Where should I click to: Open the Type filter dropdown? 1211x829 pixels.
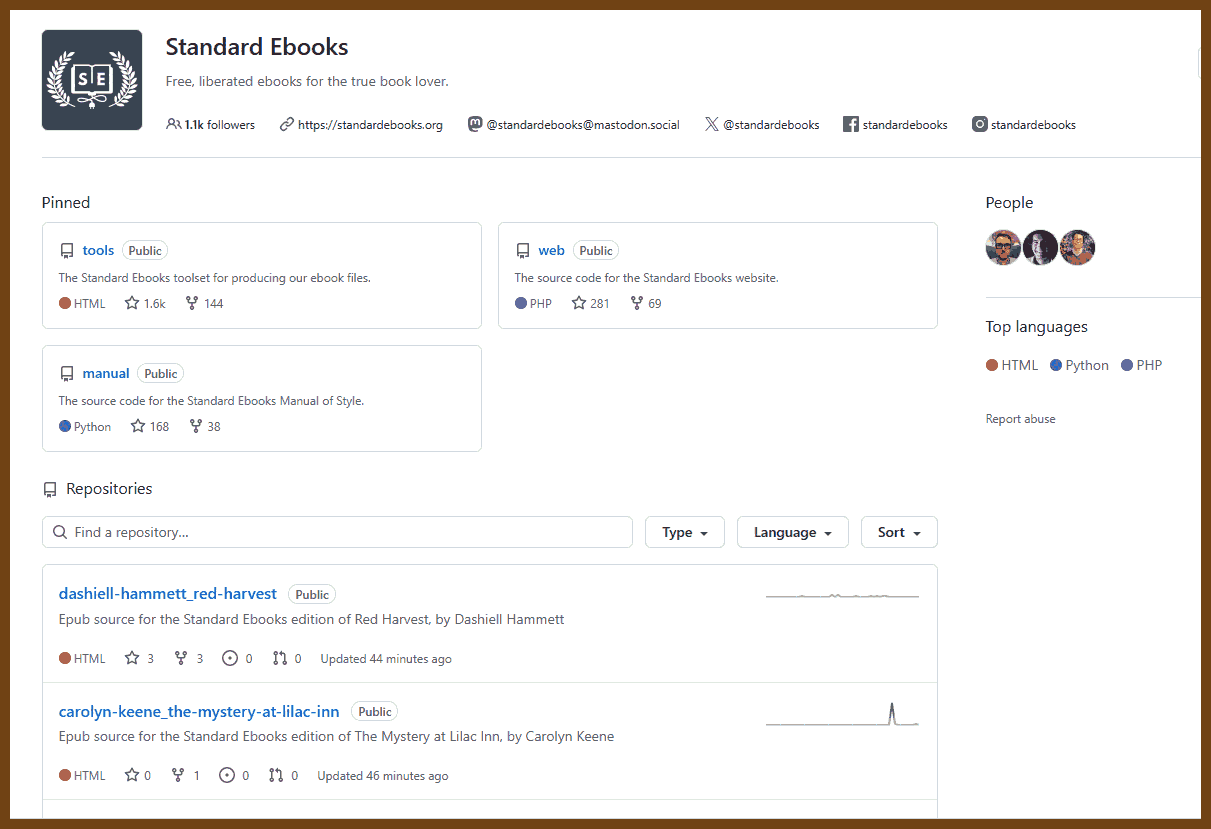point(684,532)
